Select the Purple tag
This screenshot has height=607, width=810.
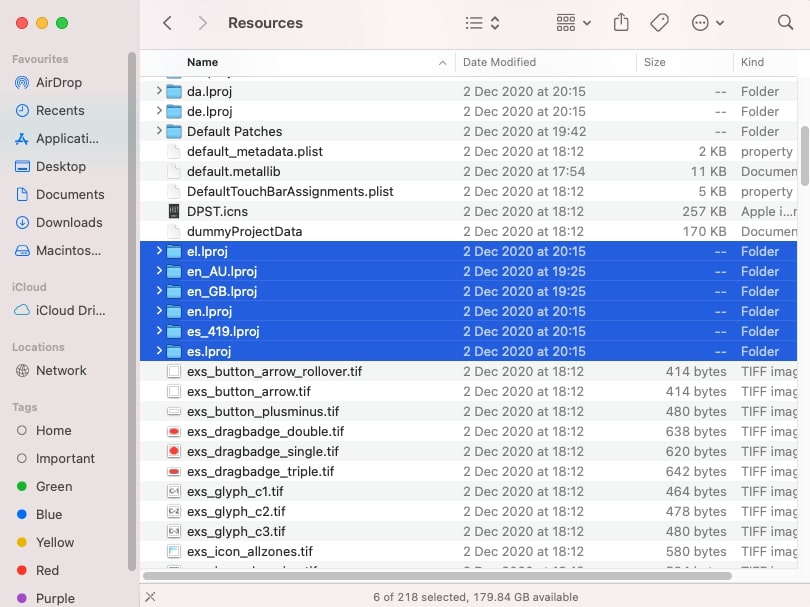coord(45,598)
